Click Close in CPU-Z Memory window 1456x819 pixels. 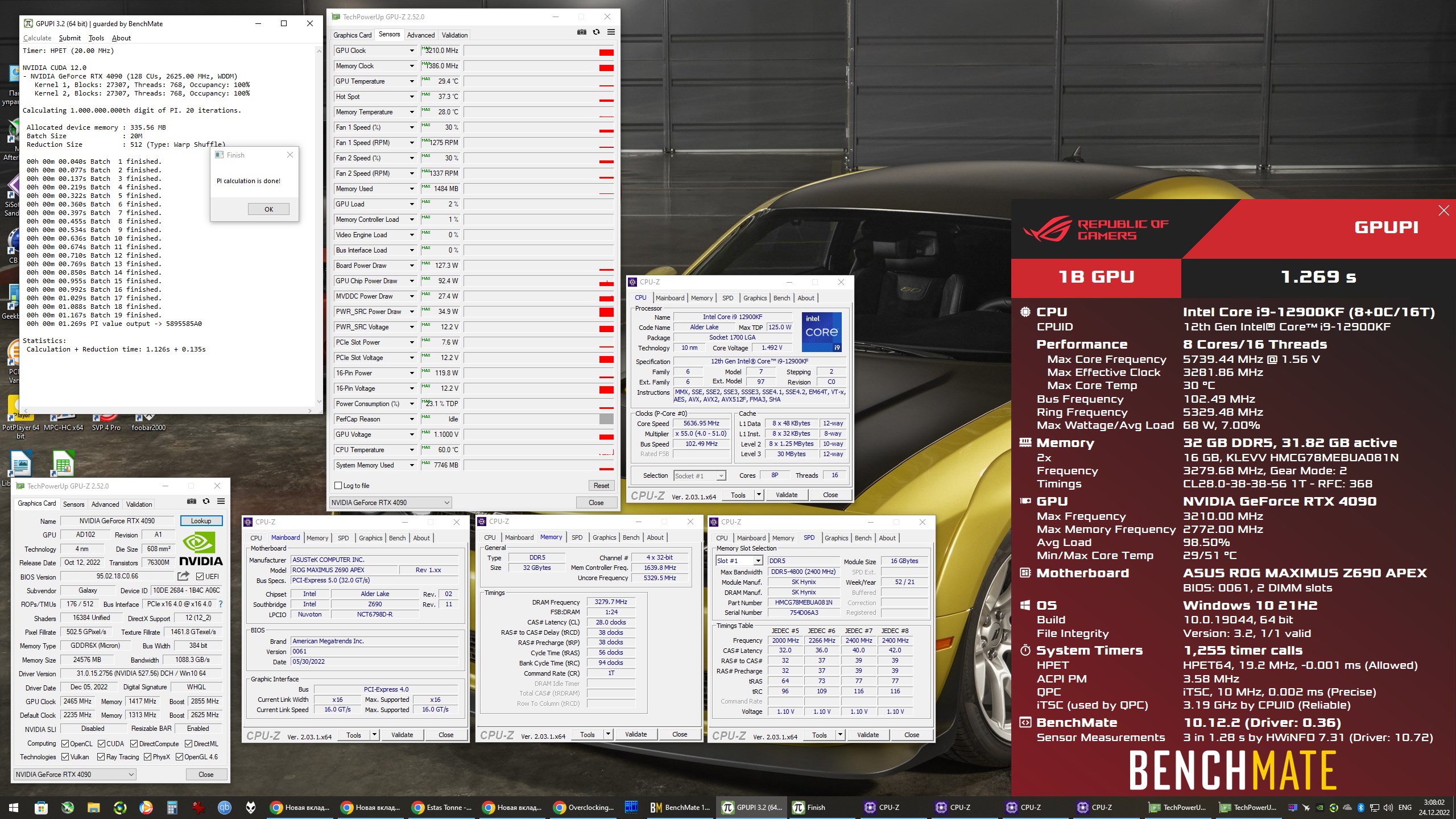pos(680,734)
